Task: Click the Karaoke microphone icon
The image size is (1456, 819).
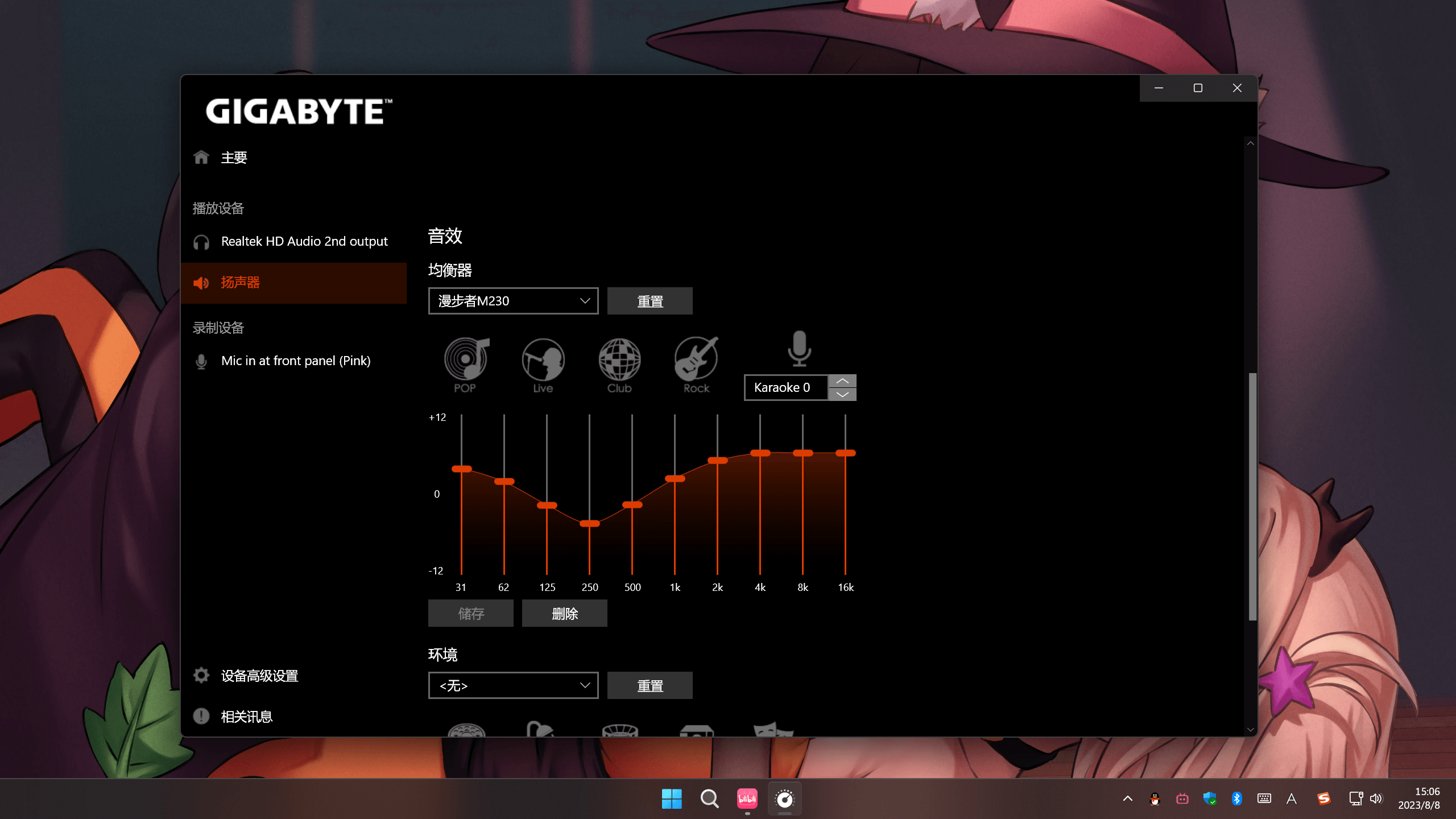Action: pyautogui.click(x=799, y=348)
